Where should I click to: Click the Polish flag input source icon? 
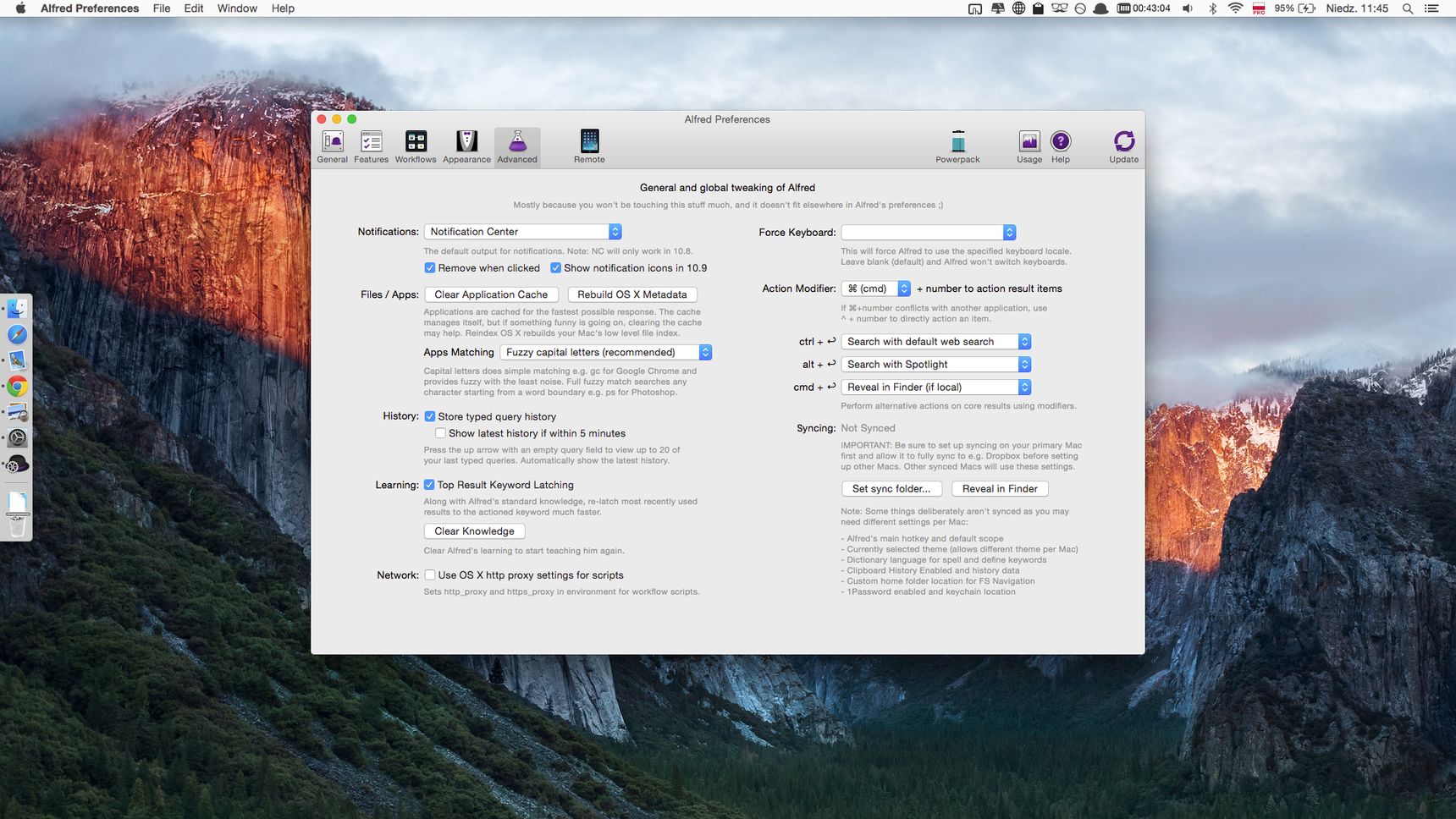pos(1259,8)
